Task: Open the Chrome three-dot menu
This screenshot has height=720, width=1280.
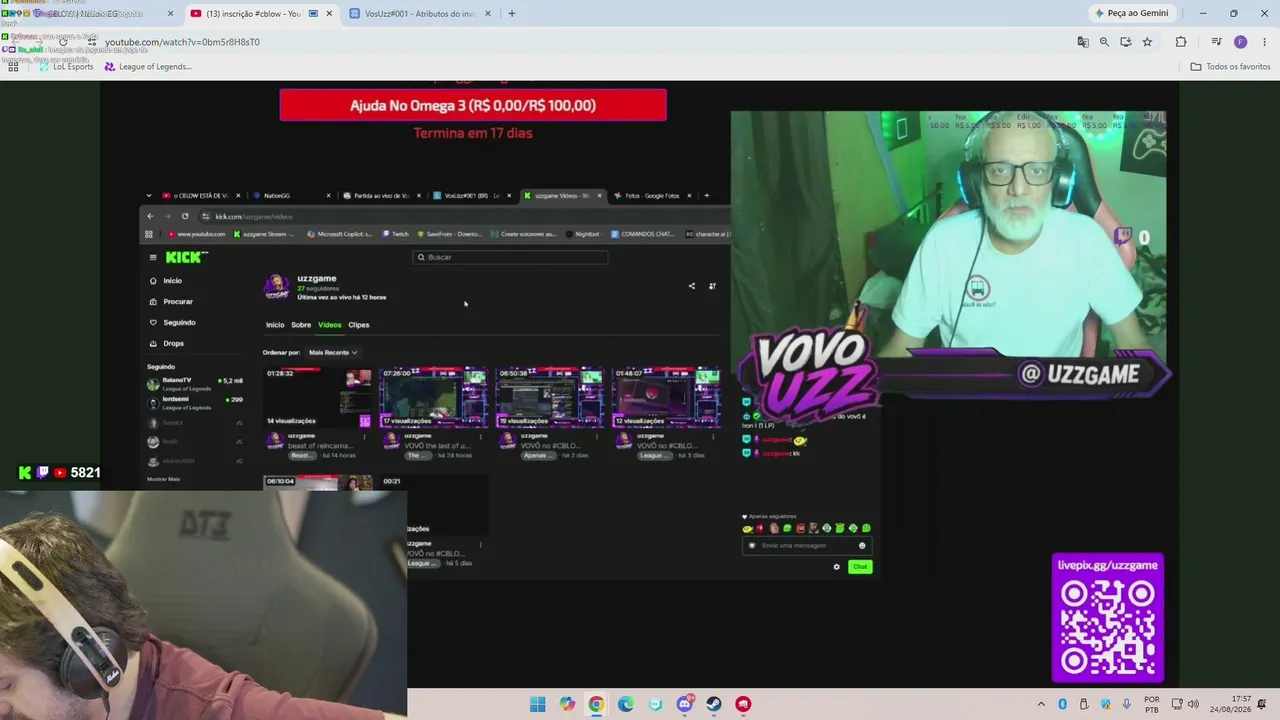Action: click(1265, 42)
